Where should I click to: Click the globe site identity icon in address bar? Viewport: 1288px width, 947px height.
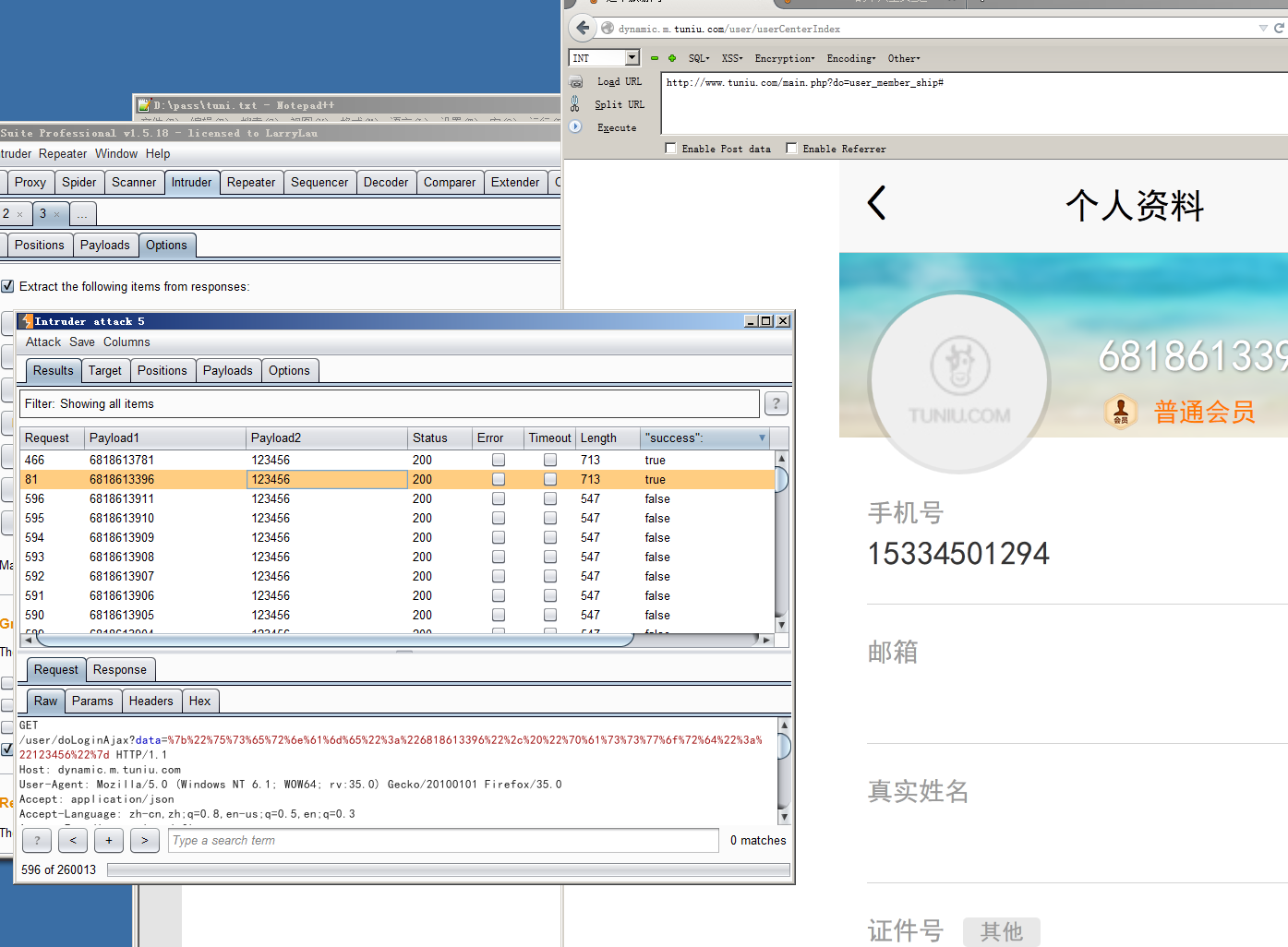(x=608, y=29)
